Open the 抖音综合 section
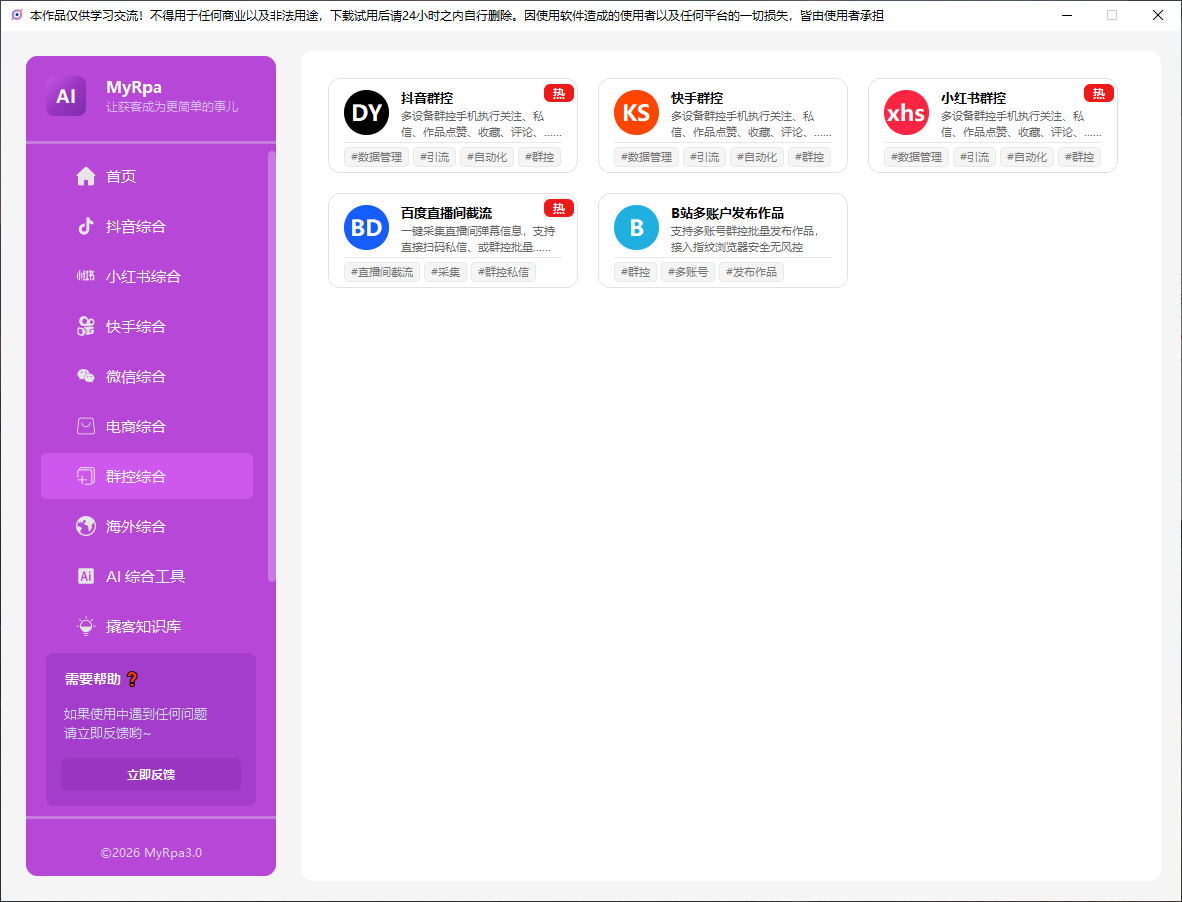The height and width of the screenshot is (902, 1182). click(x=147, y=226)
